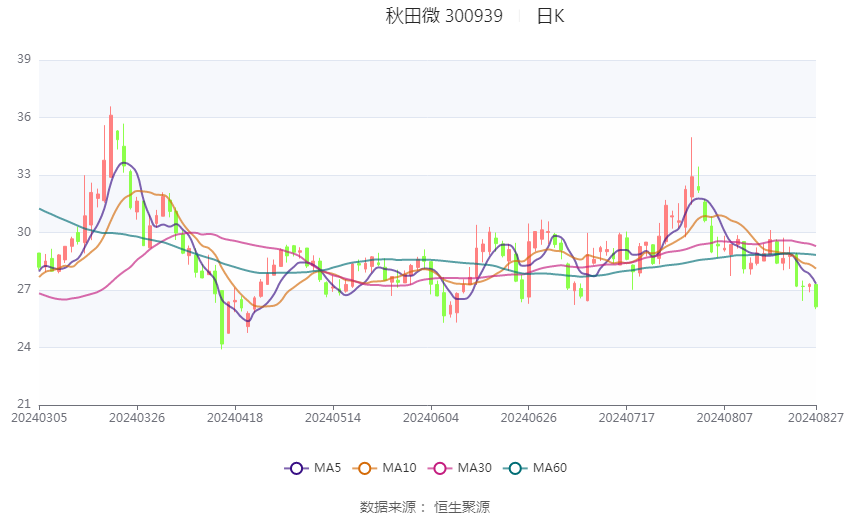Screen dimensions: 850x517
Task: Select x-axis date label 20240305
Action: [39, 418]
